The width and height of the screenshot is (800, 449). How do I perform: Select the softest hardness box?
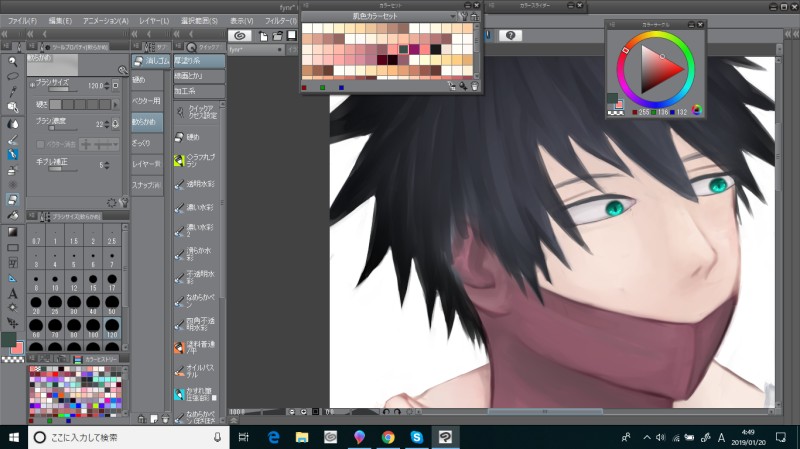tap(56, 105)
